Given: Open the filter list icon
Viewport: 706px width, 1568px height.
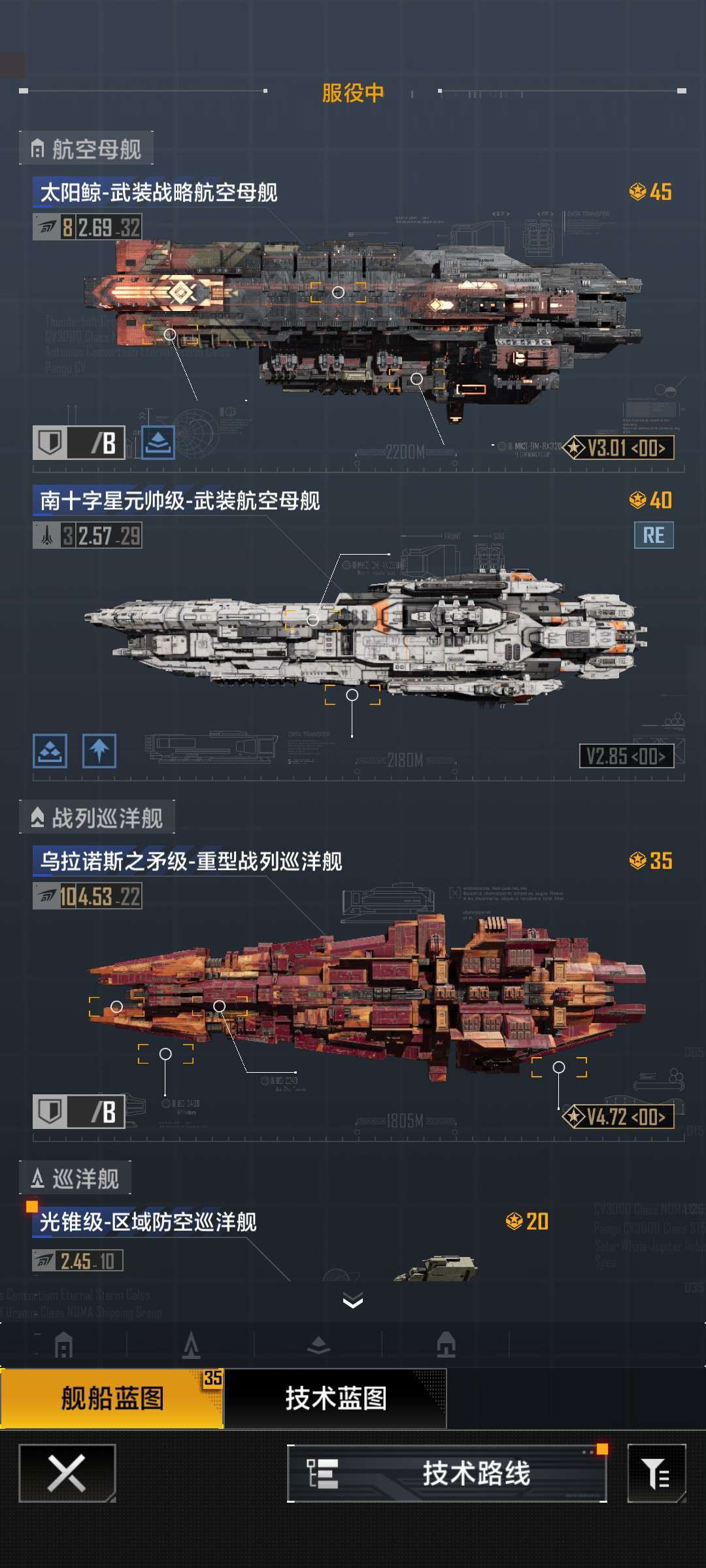Looking at the screenshot, I should 656,1473.
